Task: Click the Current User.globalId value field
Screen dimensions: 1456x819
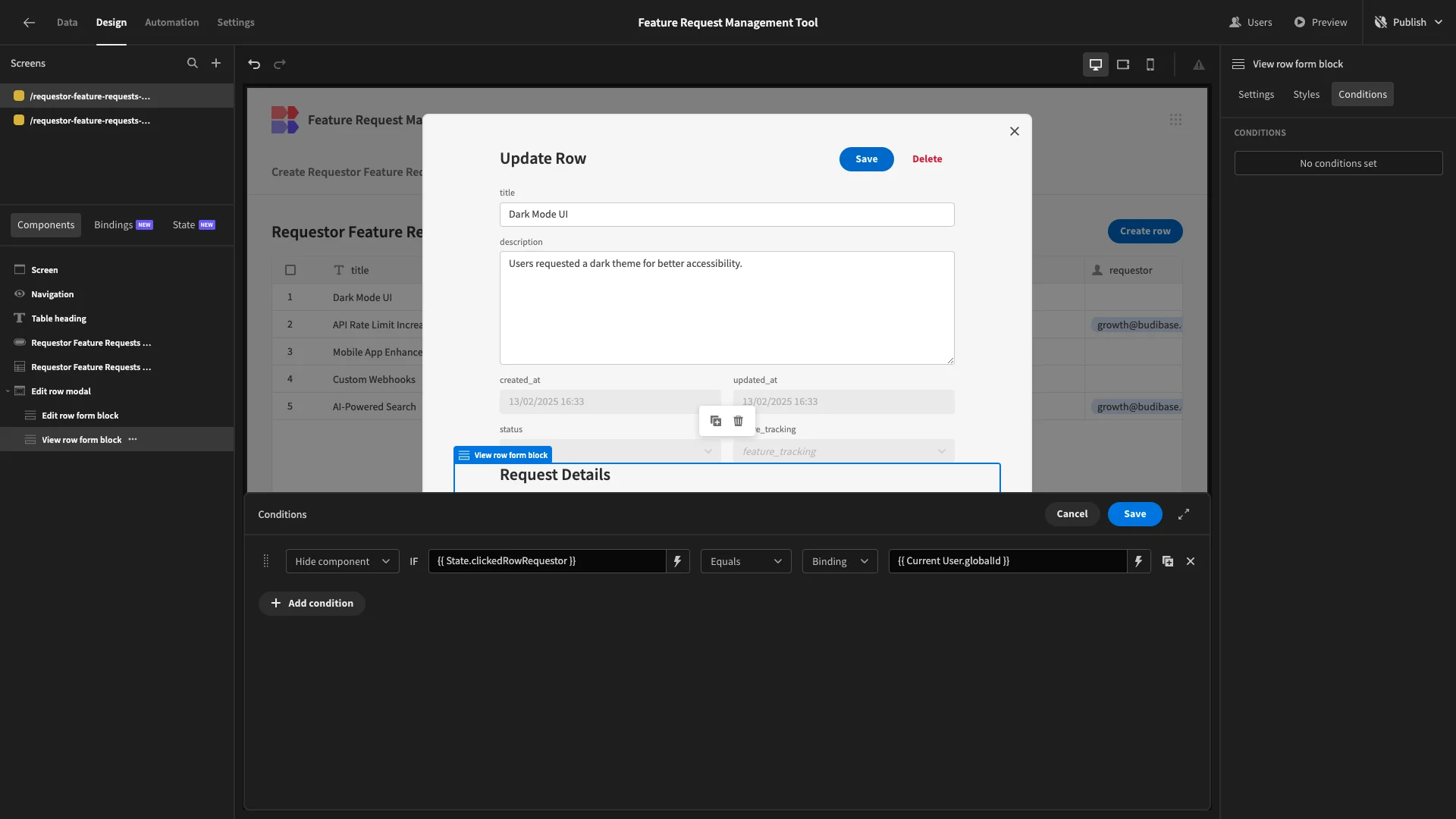Action: (x=1007, y=561)
